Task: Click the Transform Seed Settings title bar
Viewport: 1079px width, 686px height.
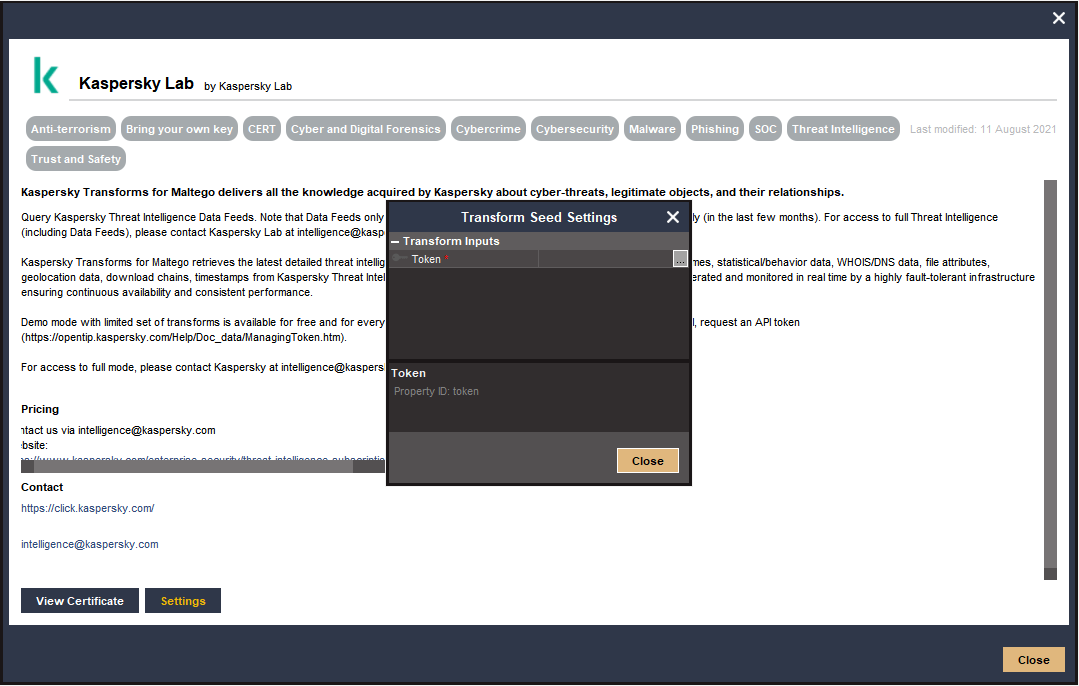Action: point(539,217)
